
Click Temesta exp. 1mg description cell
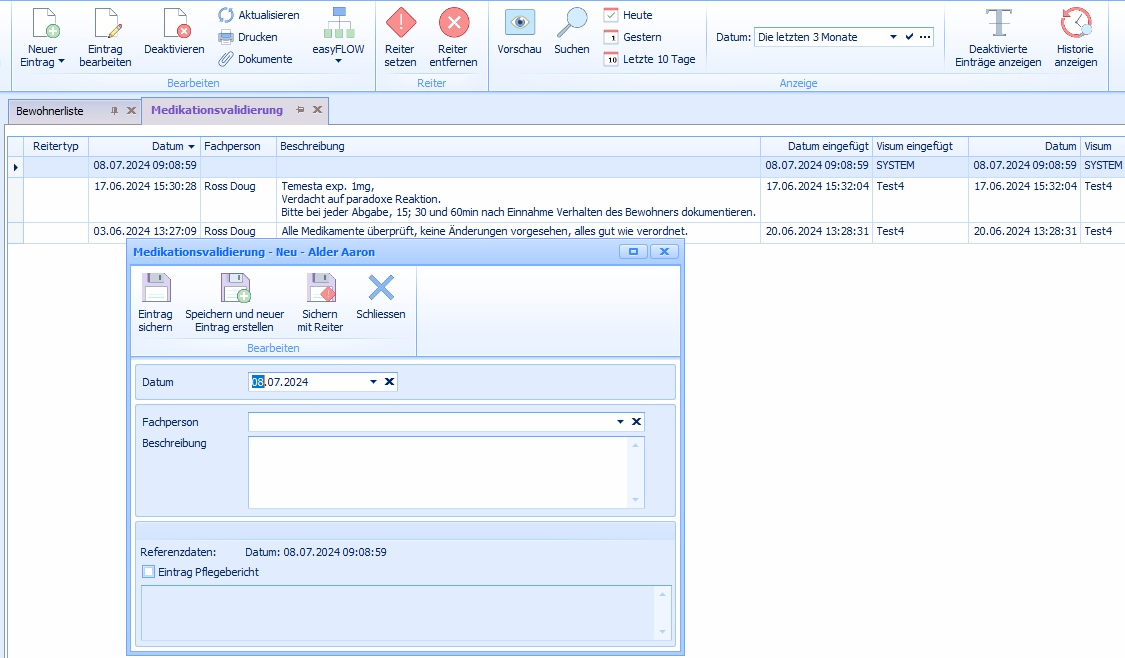coord(519,199)
